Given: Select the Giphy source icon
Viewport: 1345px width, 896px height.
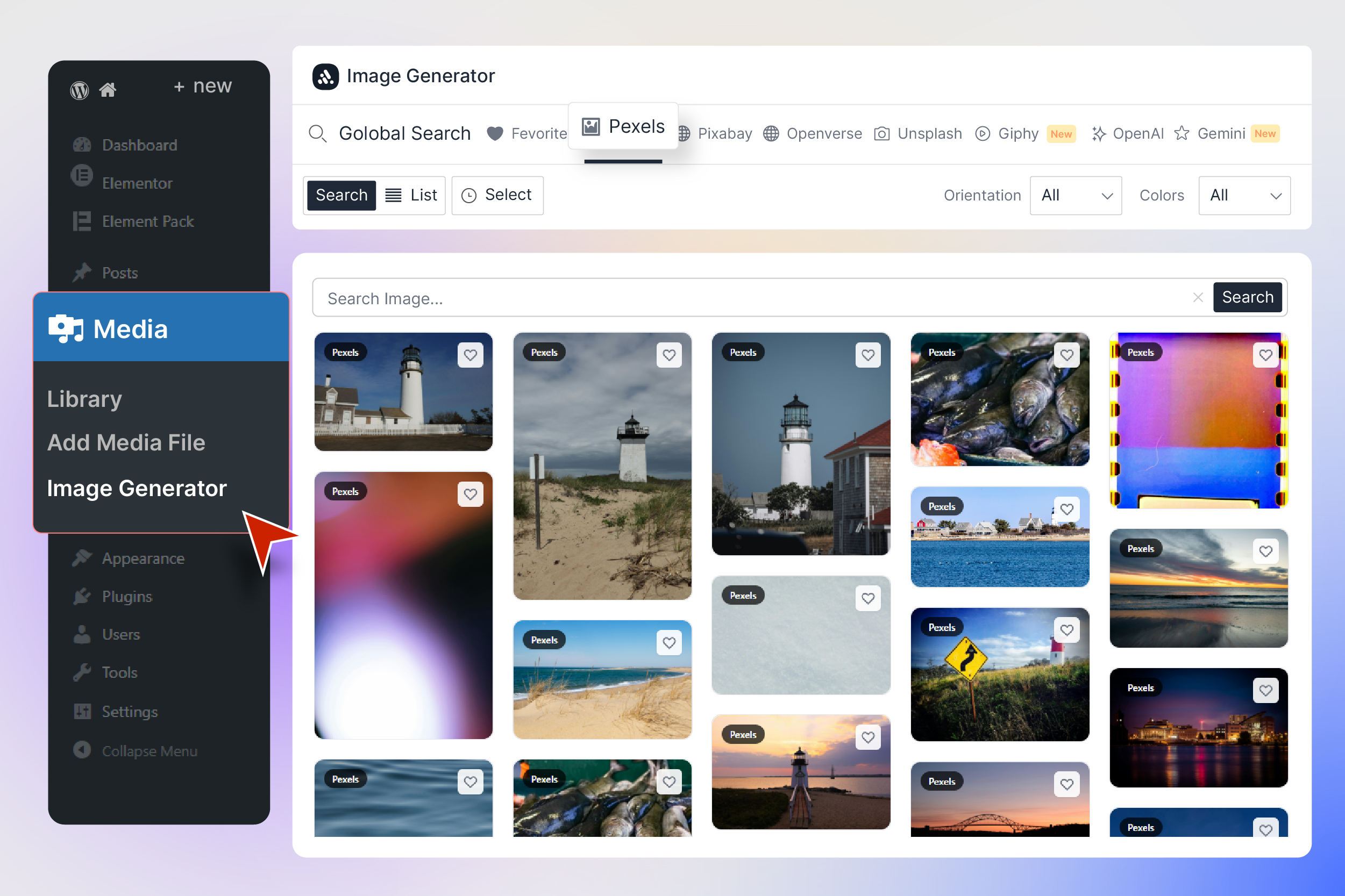Looking at the screenshot, I should point(981,133).
